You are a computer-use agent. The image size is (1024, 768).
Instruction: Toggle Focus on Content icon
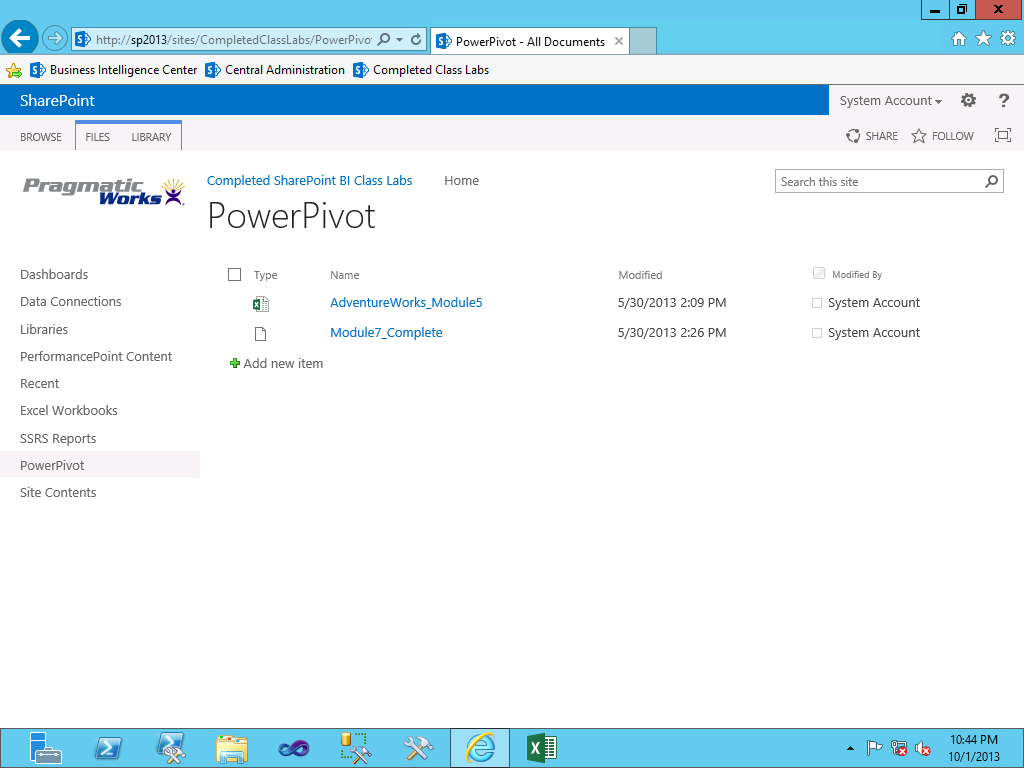coord(1002,135)
